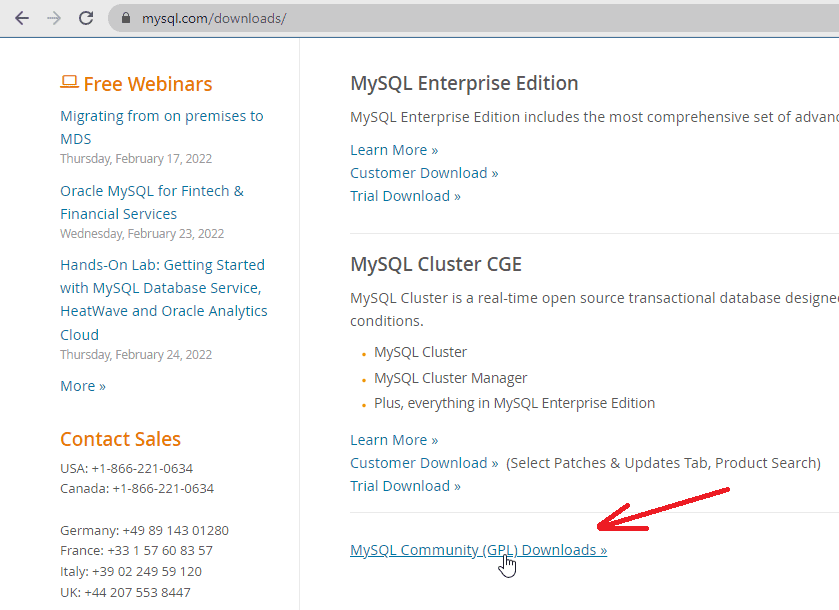The width and height of the screenshot is (839, 610).
Task: Click date Thursday, February 24, 2022
Action: pos(136,355)
